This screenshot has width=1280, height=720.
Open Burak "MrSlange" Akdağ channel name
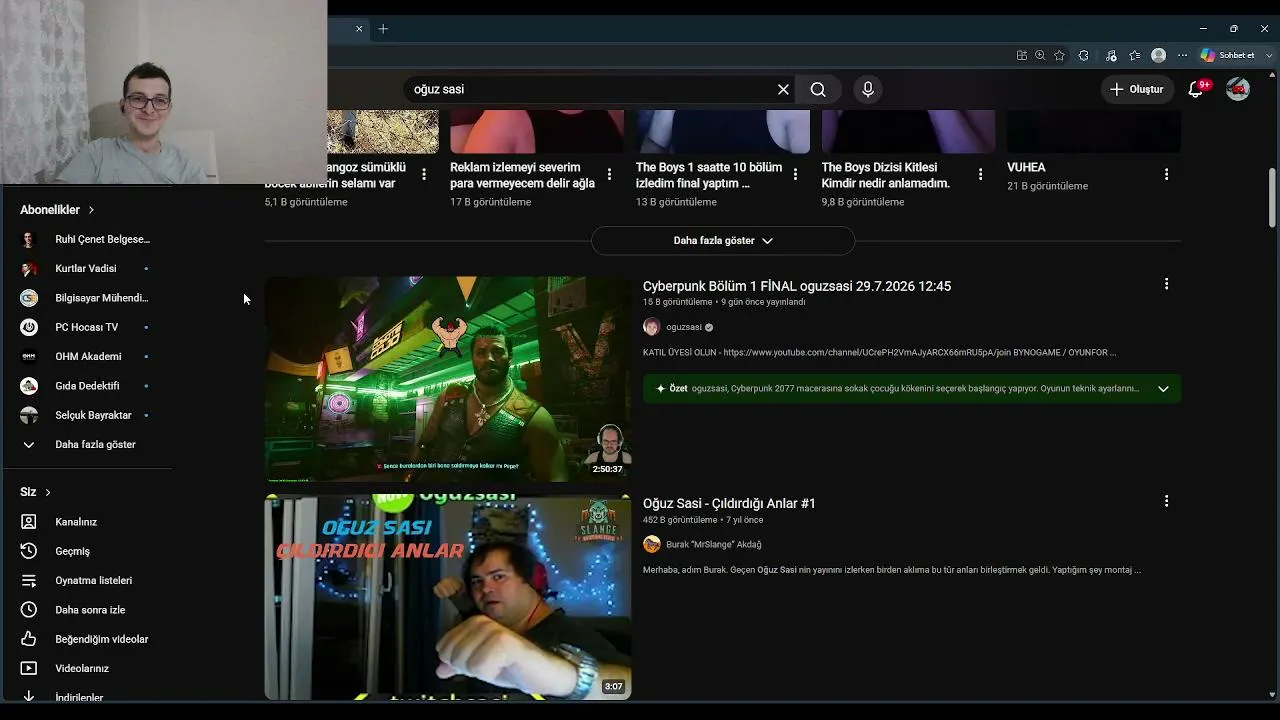[714, 544]
